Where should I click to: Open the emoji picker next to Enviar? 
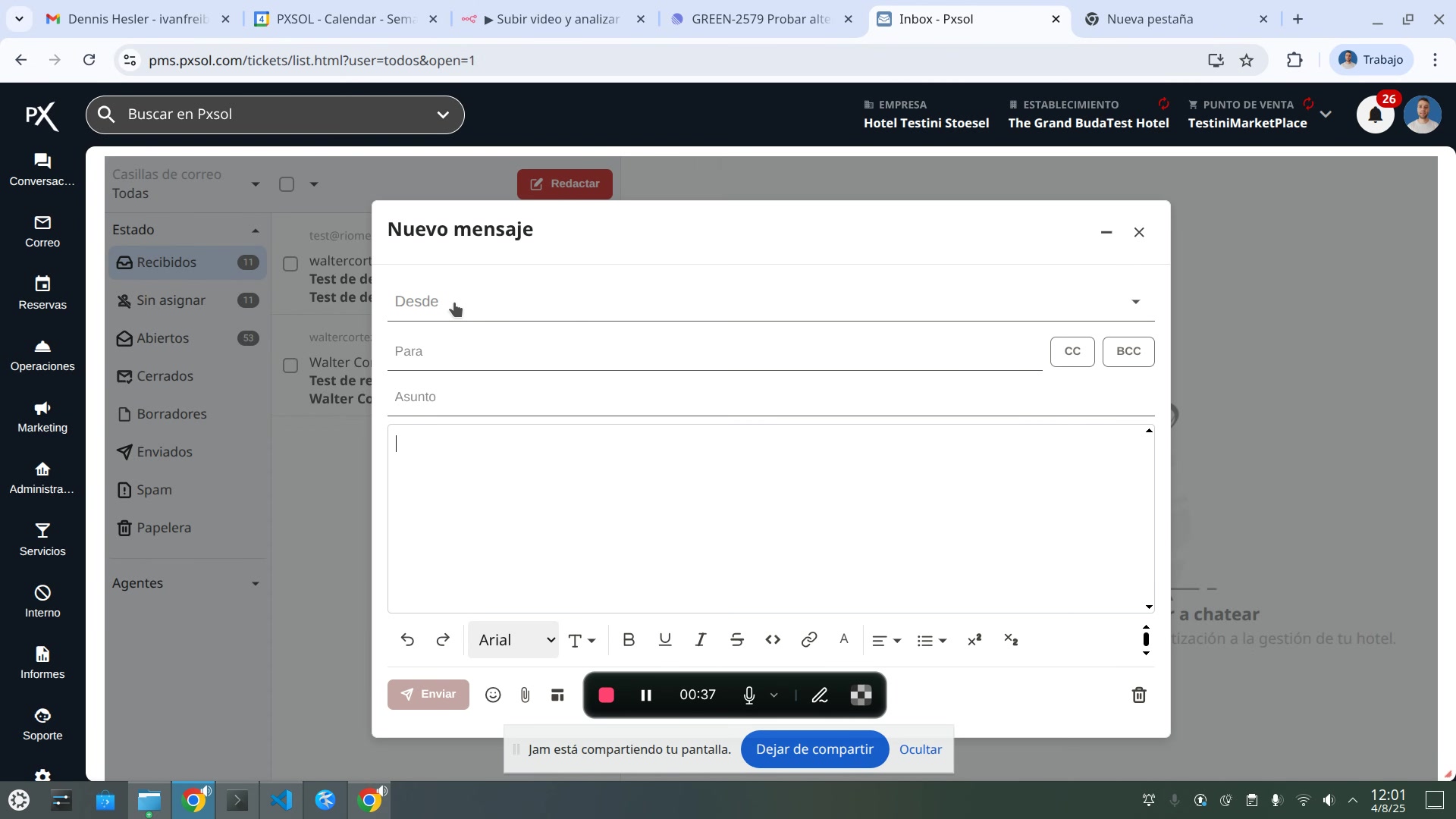493,695
